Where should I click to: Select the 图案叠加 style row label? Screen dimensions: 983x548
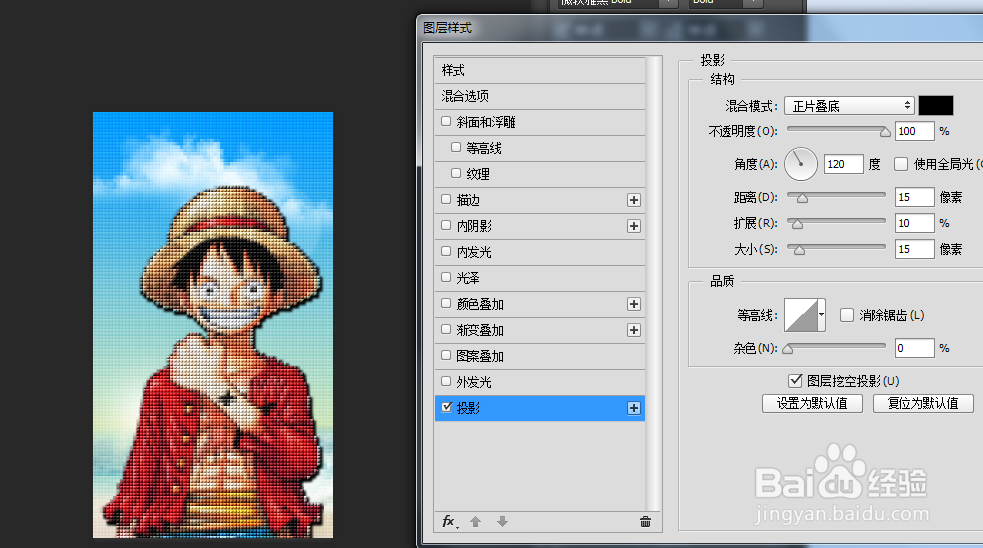click(x=480, y=356)
